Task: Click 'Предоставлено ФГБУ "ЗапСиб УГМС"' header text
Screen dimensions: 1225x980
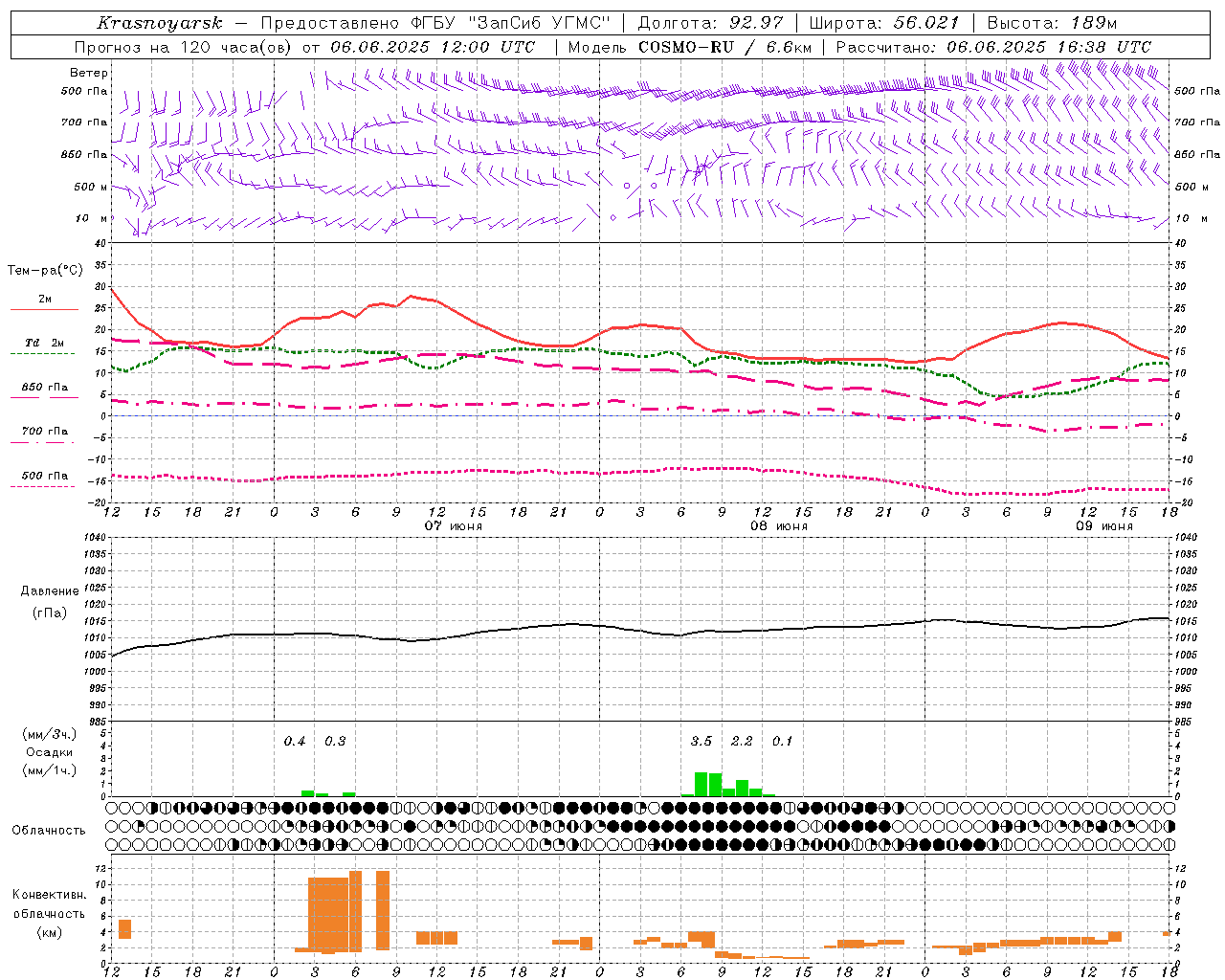Action: [435, 23]
